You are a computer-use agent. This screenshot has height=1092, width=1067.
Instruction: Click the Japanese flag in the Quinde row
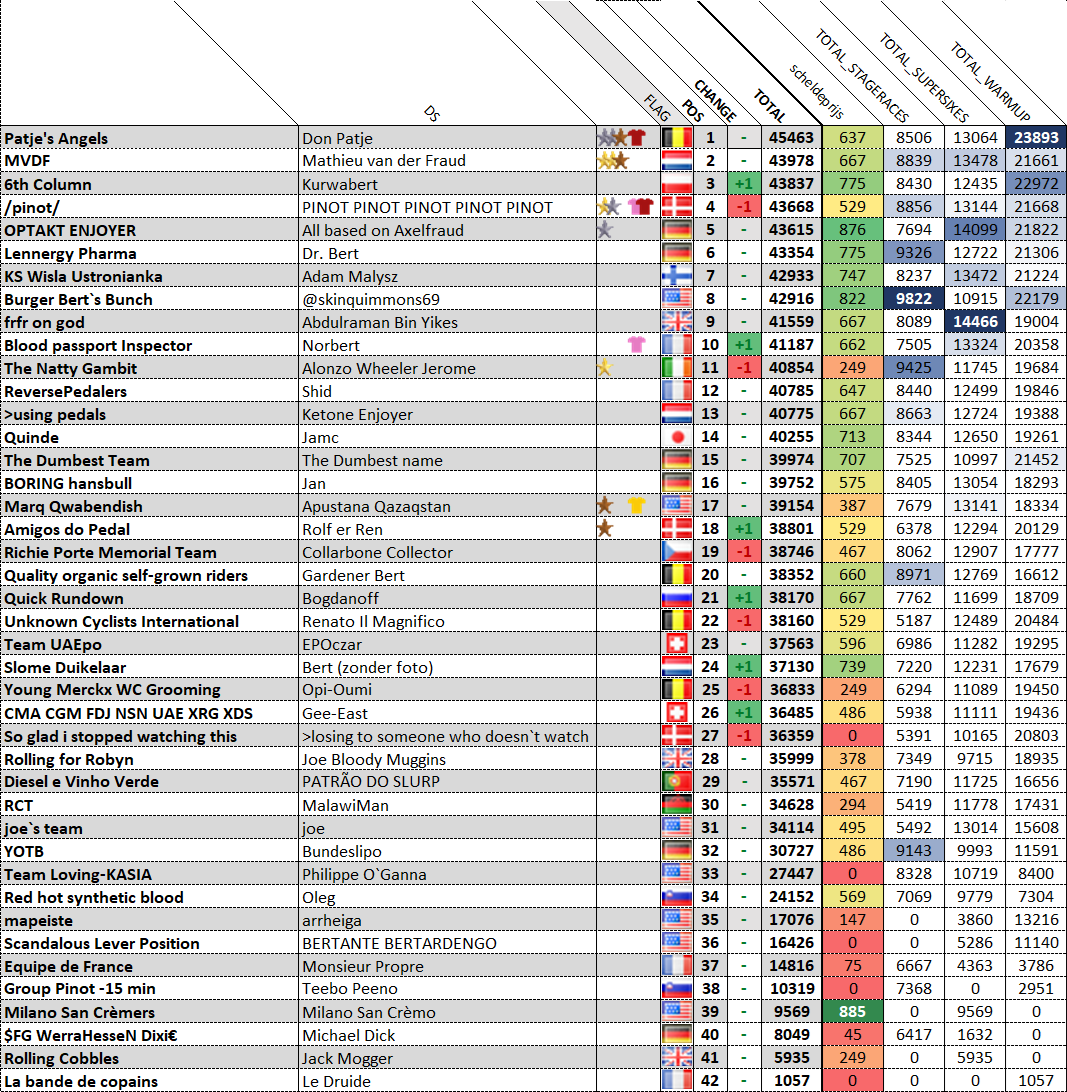pos(676,436)
